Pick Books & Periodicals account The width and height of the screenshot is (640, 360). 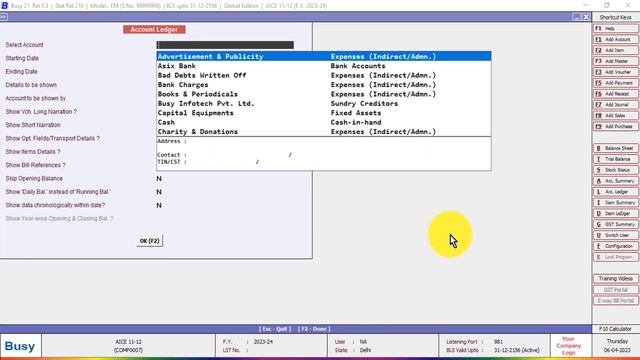(324, 94)
